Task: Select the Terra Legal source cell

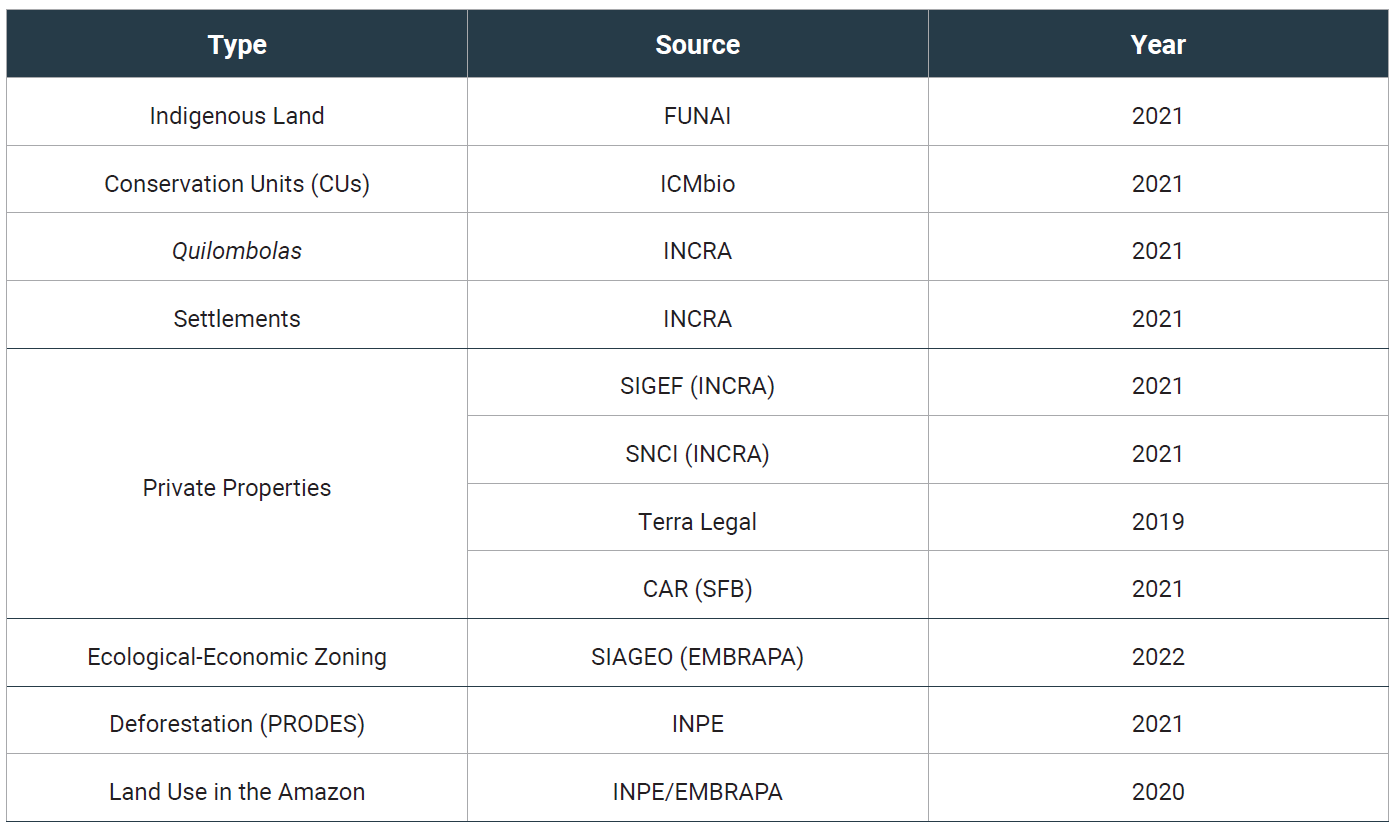Action: click(697, 521)
